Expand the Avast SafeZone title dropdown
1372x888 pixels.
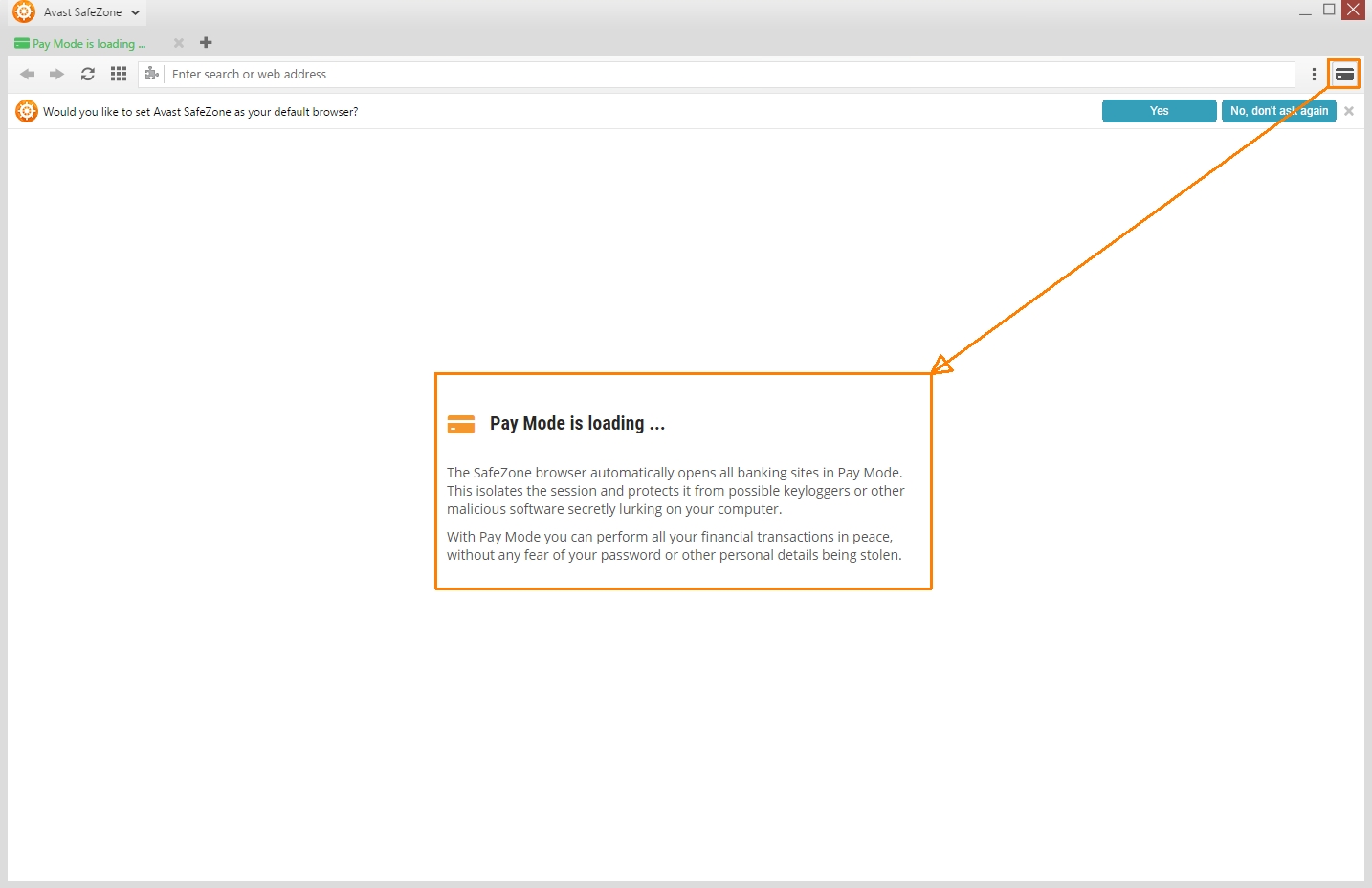pyautogui.click(x=136, y=12)
